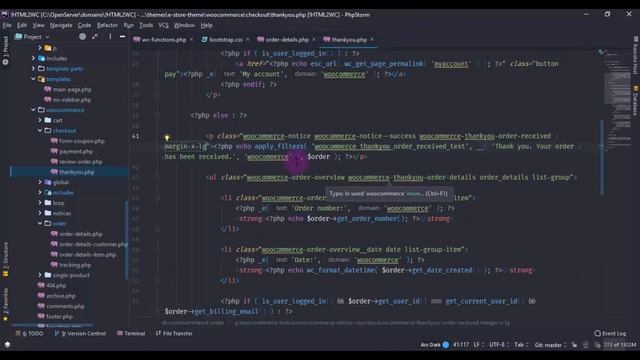This screenshot has height=360, width=640.
Task: Open the TODO tool window
Action: 30,333
